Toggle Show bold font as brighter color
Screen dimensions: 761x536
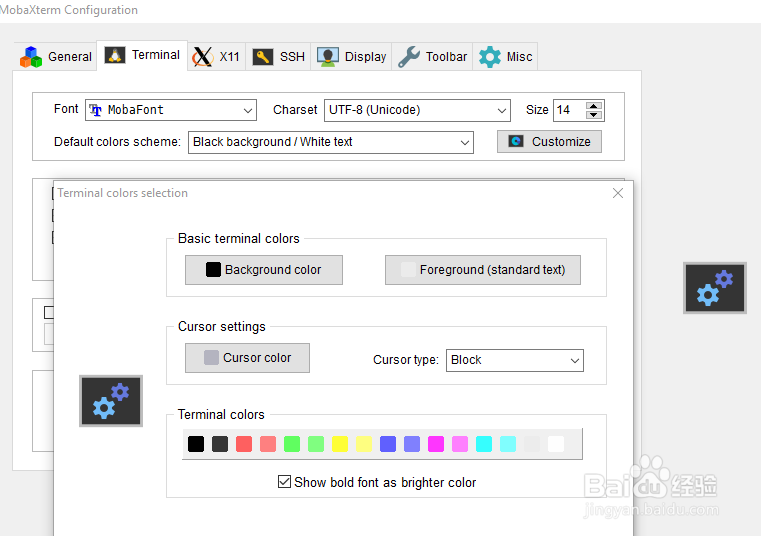285,482
